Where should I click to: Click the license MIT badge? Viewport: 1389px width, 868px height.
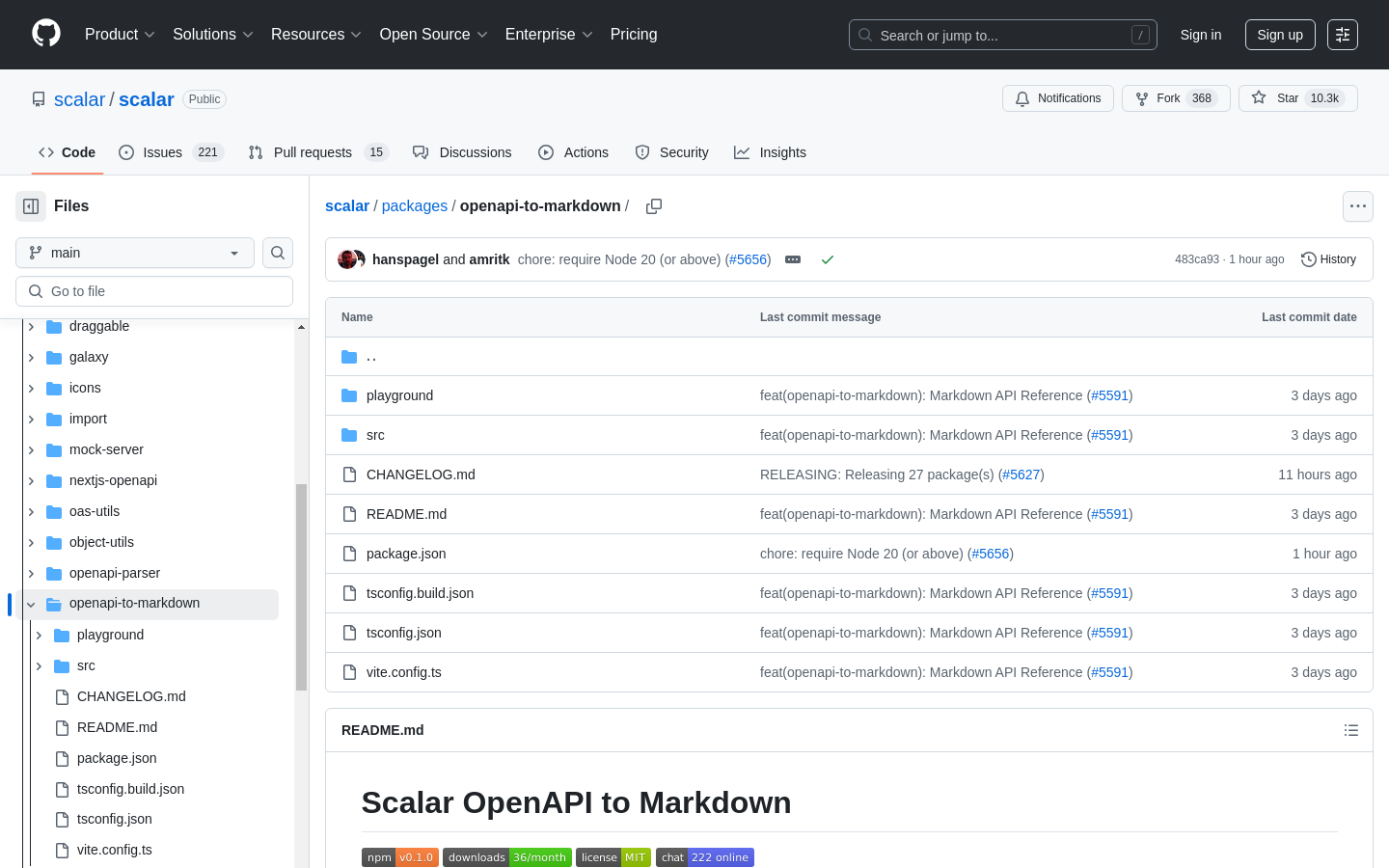pyautogui.click(x=613, y=857)
